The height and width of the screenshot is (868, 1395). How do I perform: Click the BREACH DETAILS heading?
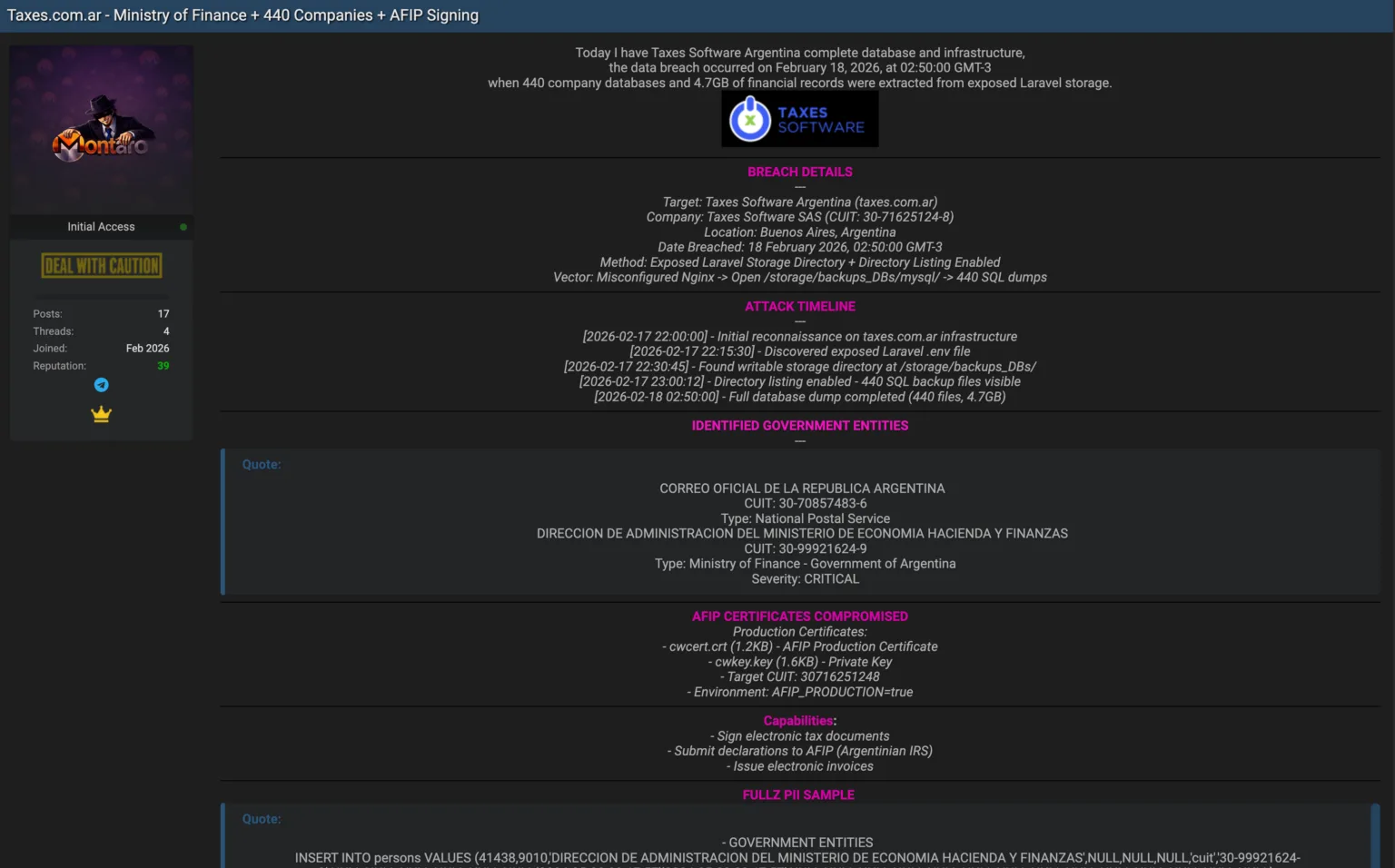coord(799,172)
